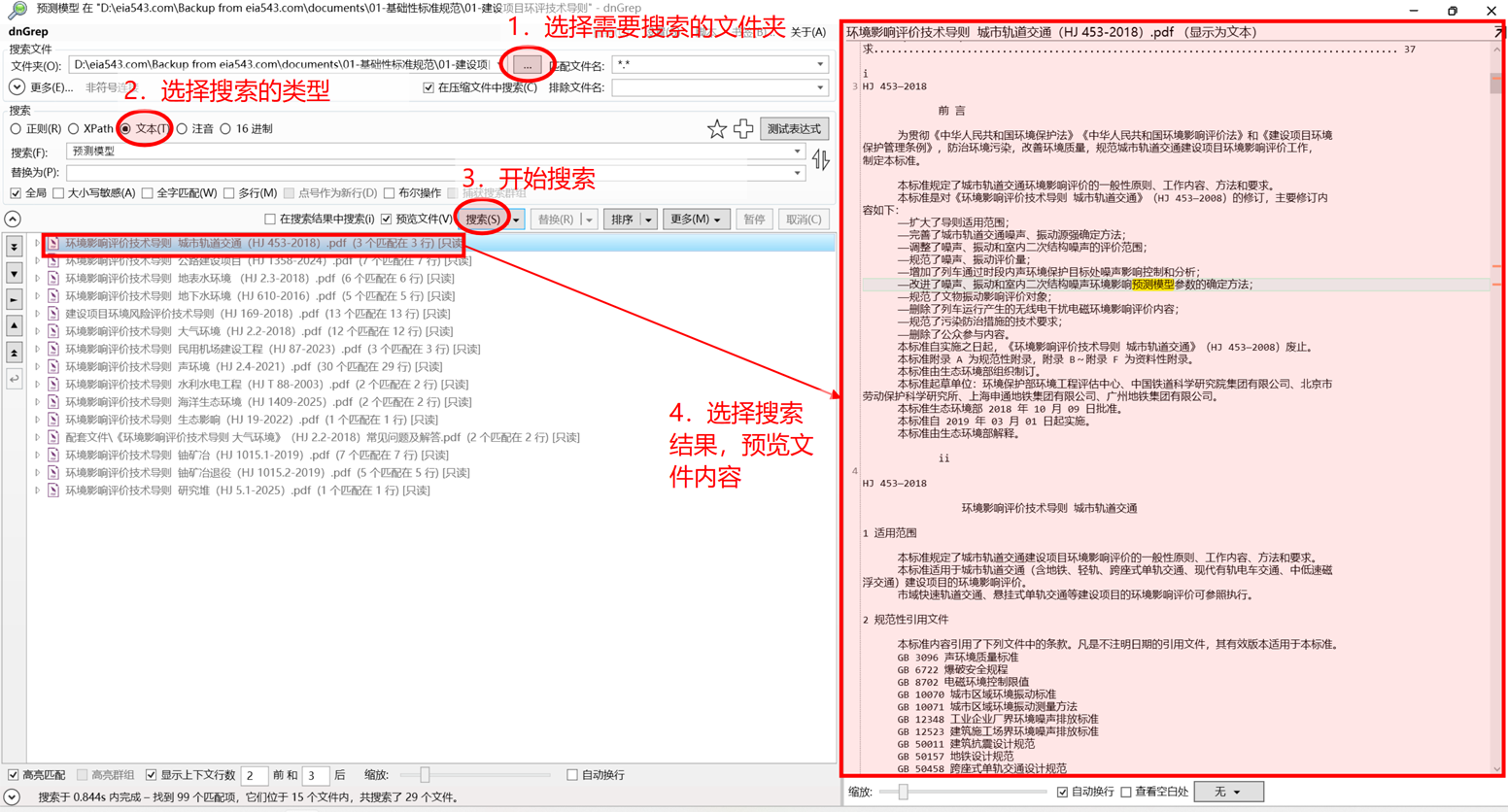Click the 搜索(F) search text input field
The height and width of the screenshot is (812, 1508).
point(428,152)
